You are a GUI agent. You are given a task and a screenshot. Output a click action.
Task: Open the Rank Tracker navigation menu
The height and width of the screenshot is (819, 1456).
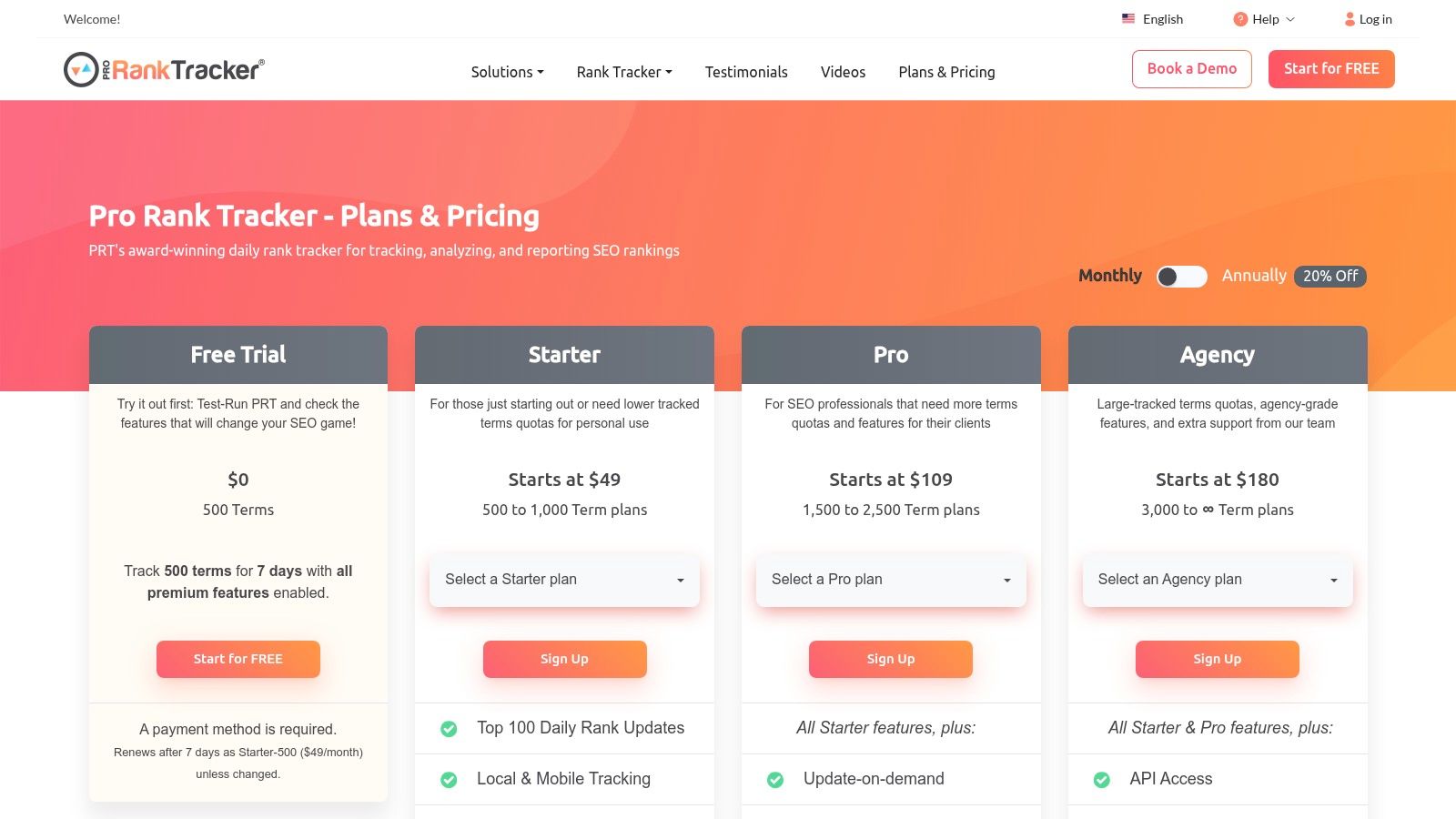click(624, 72)
